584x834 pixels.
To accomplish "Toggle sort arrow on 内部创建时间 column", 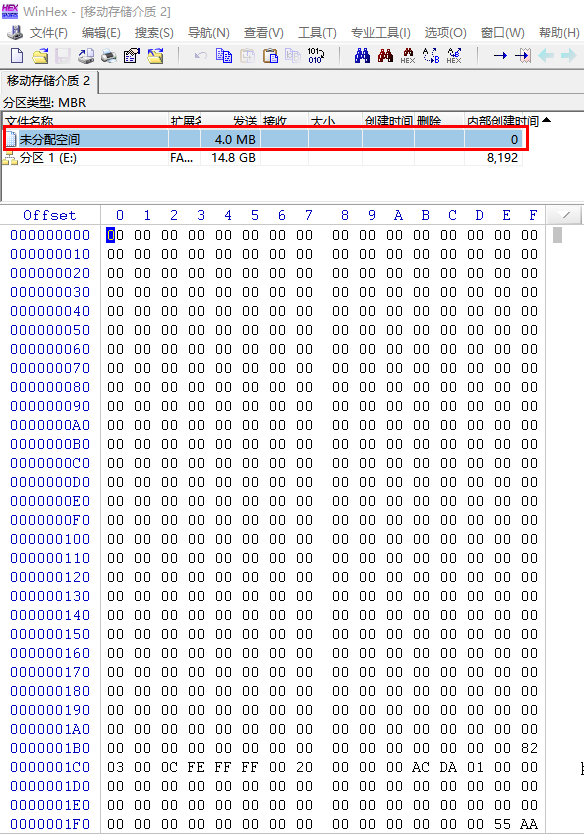I will click(546, 120).
